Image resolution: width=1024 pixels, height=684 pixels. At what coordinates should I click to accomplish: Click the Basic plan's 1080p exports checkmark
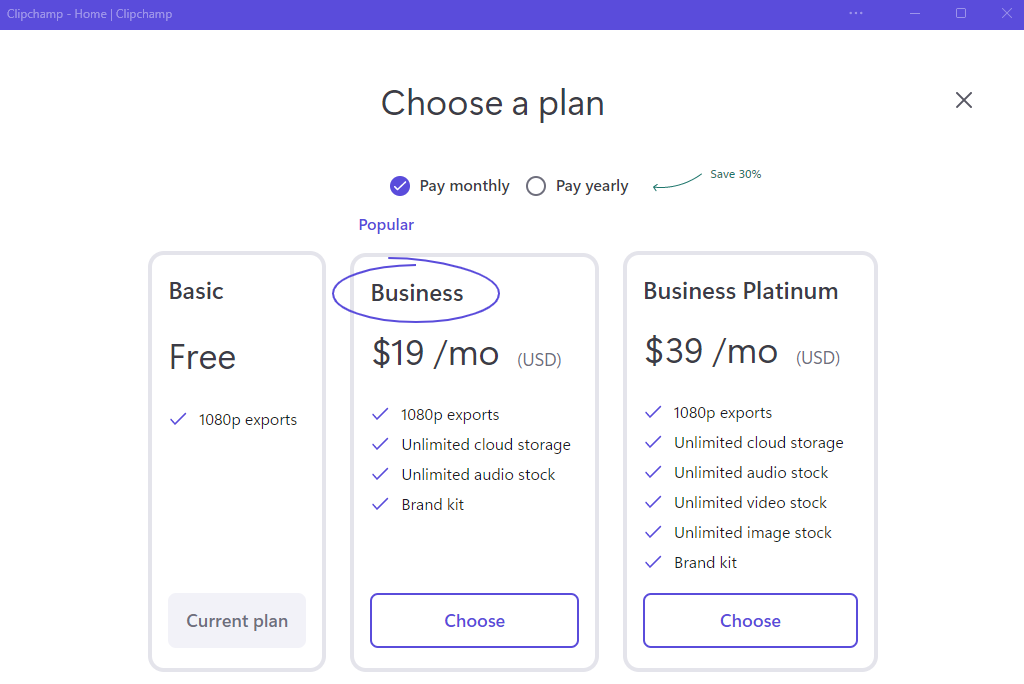(x=178, y=420)
